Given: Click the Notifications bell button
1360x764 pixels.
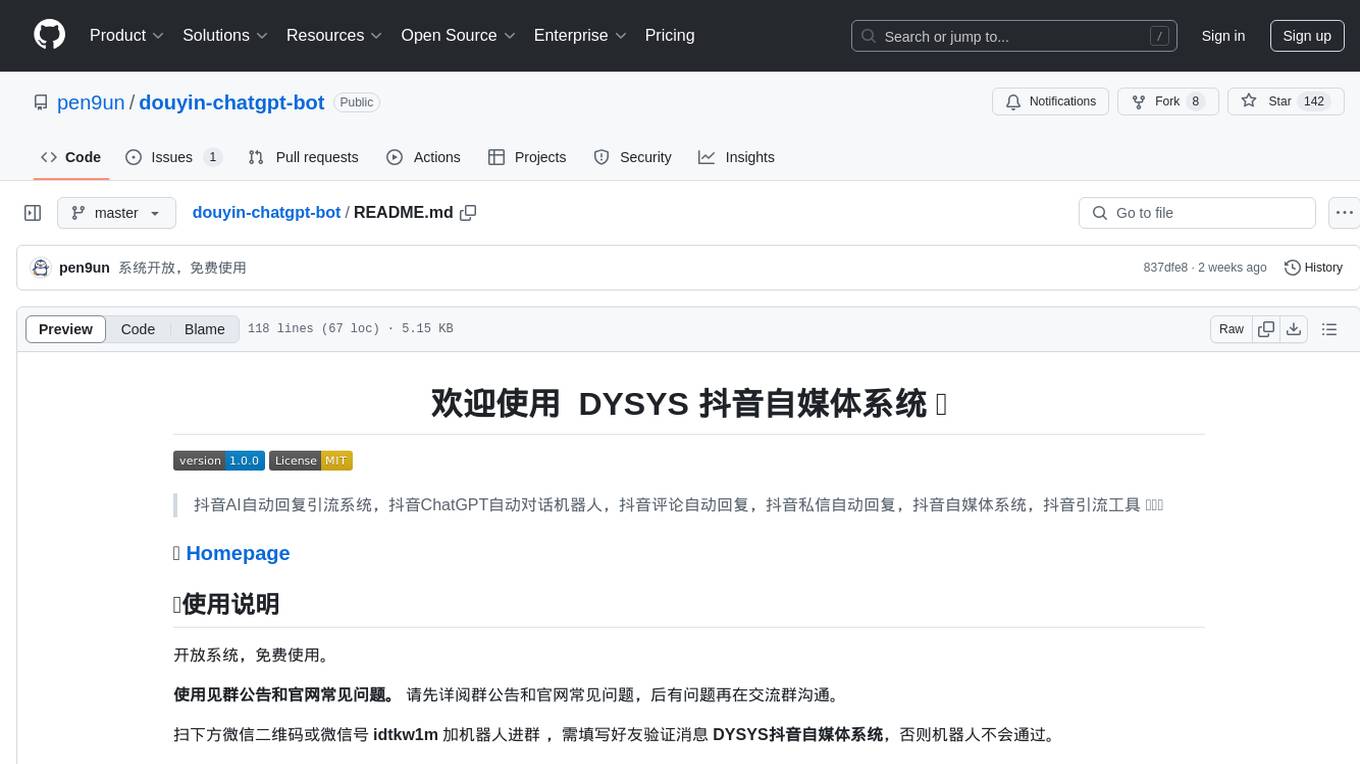Looking at the screenshot, I should point(1050,102).
